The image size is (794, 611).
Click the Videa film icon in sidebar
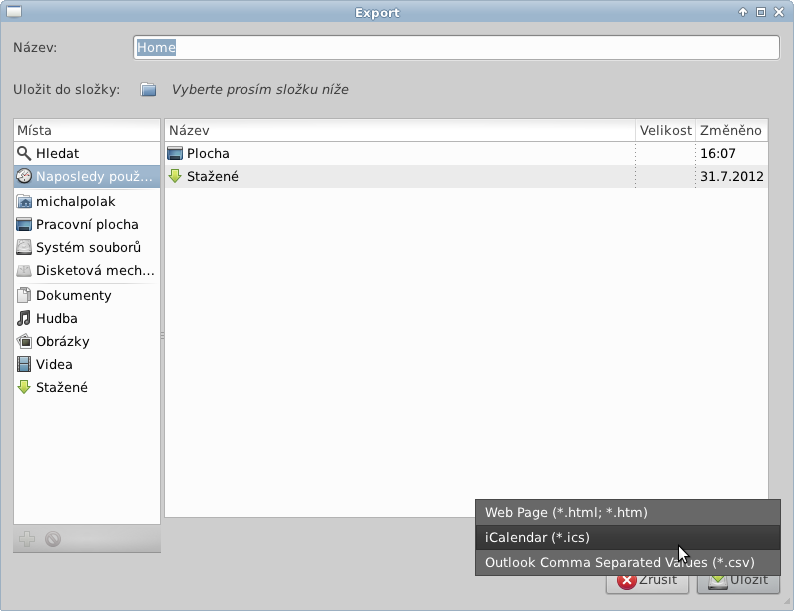click(x=25, y=365)
